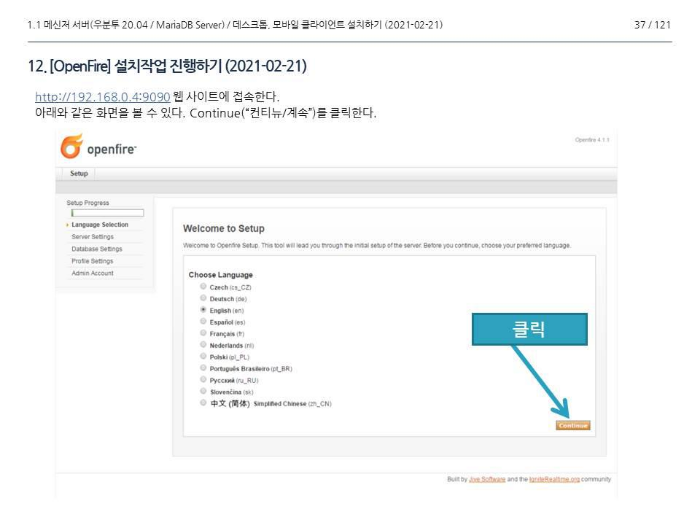Click Language Selection in setup sidebar
Image resolution: width=700 pixels, height=525 pixels.
coord(100,225)
